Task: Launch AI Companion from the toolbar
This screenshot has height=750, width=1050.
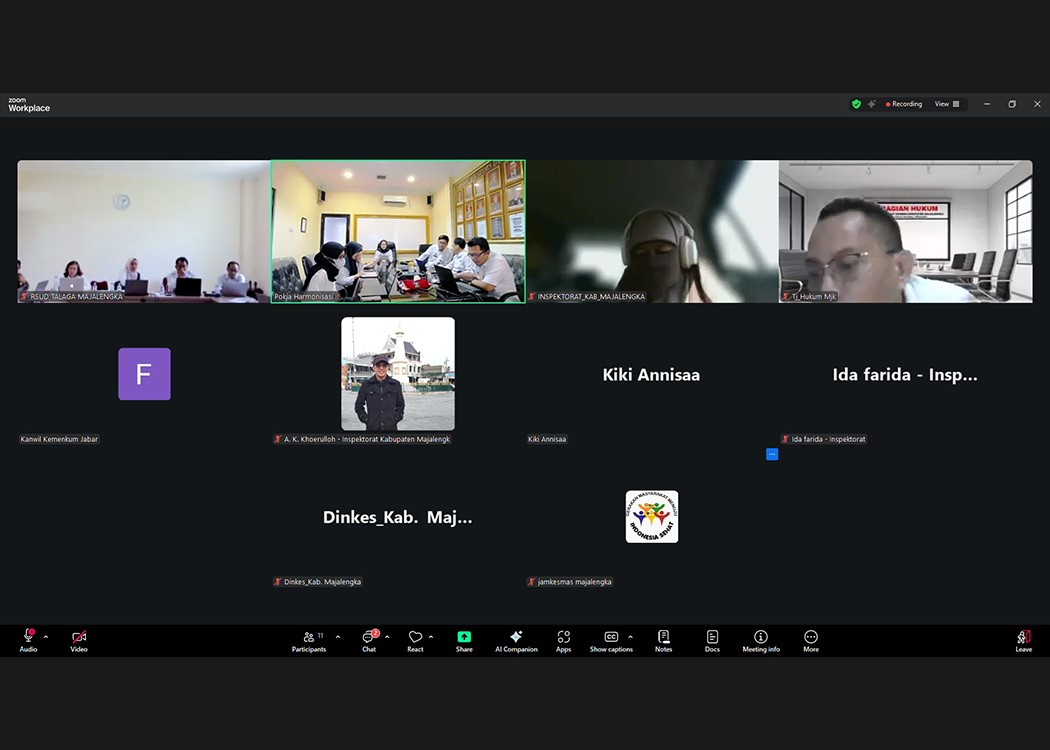Action: [516, 640]
